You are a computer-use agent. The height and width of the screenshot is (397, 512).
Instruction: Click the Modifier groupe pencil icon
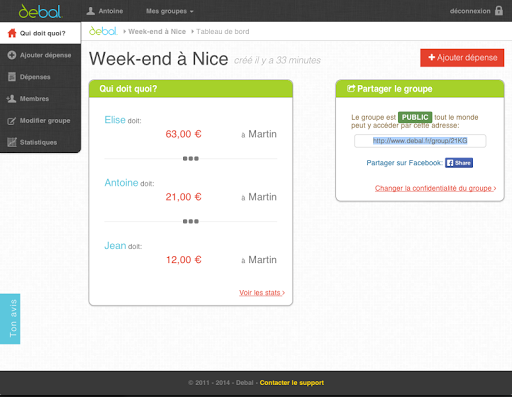pos(12,121)
